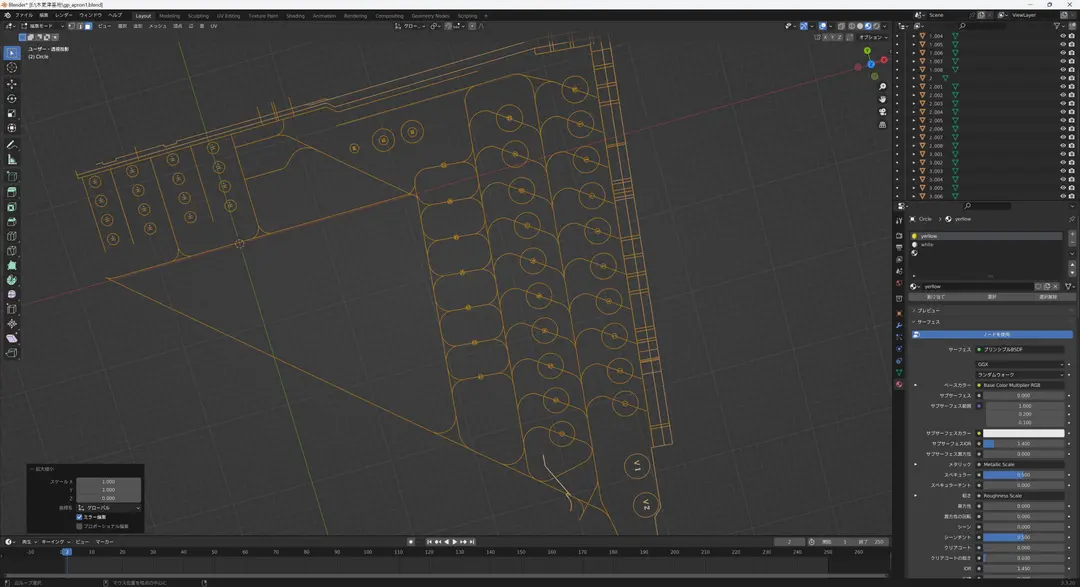This screenshot has width=1080, height=587.
Task: Open the ランダムウォーク subsurface method dropdown
Action: pyautogui.click(x=1020, y=375)
